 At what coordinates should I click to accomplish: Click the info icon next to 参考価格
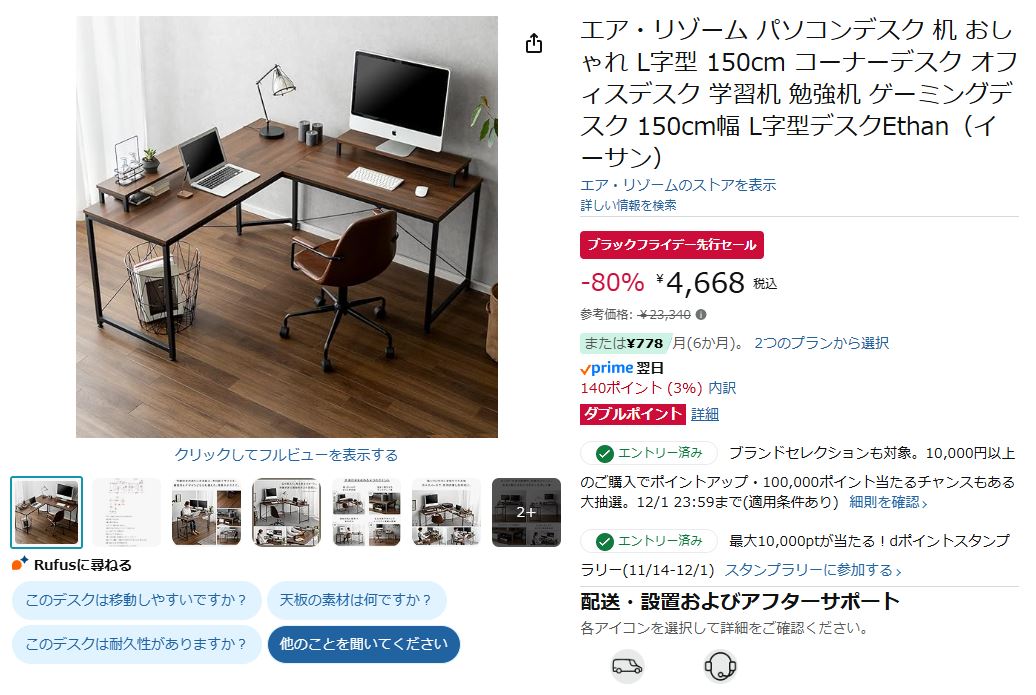(701, 314)
